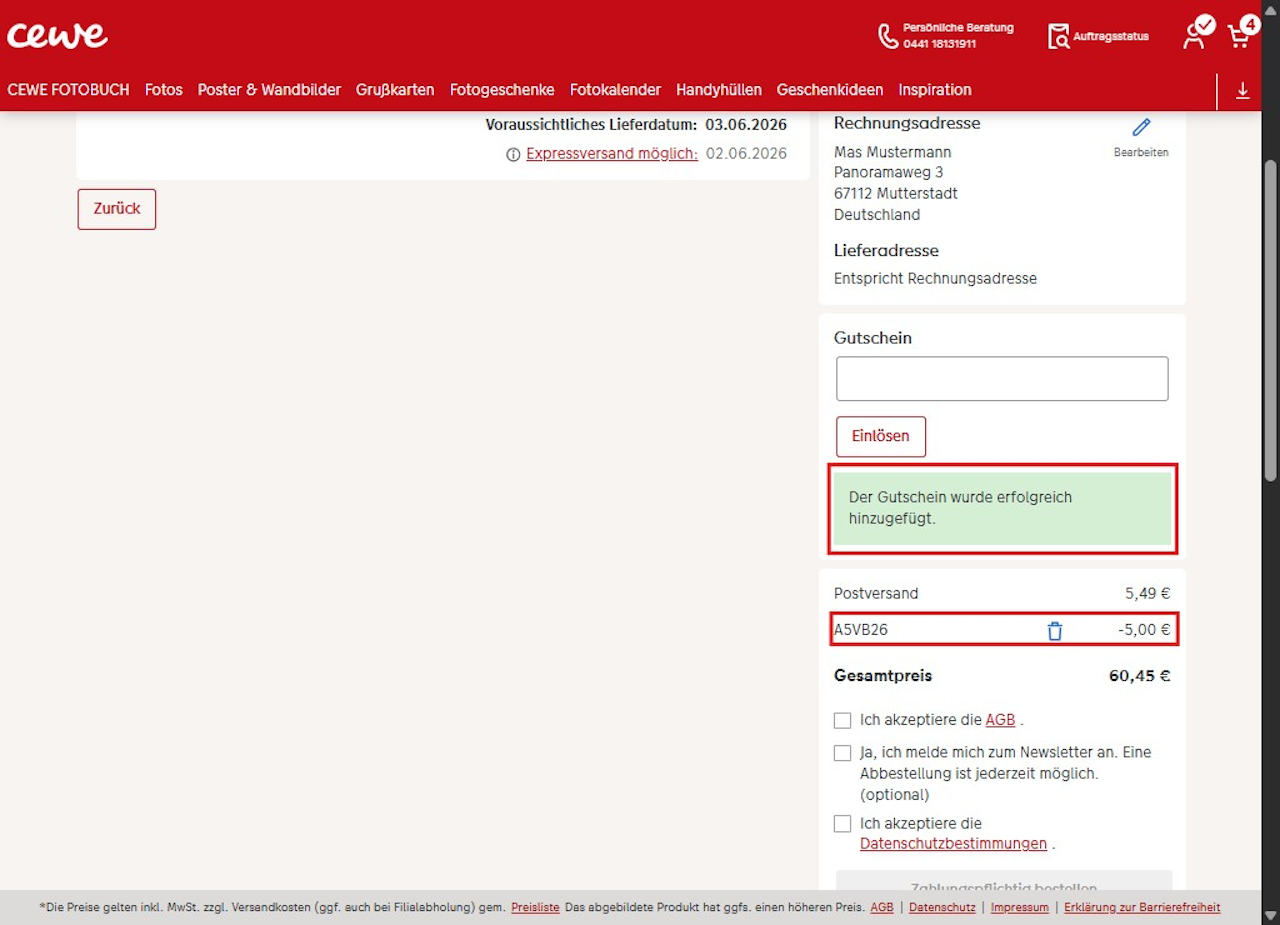Tick the newsletter signup checkbox

pyautogui.click(x=842, y=752)
